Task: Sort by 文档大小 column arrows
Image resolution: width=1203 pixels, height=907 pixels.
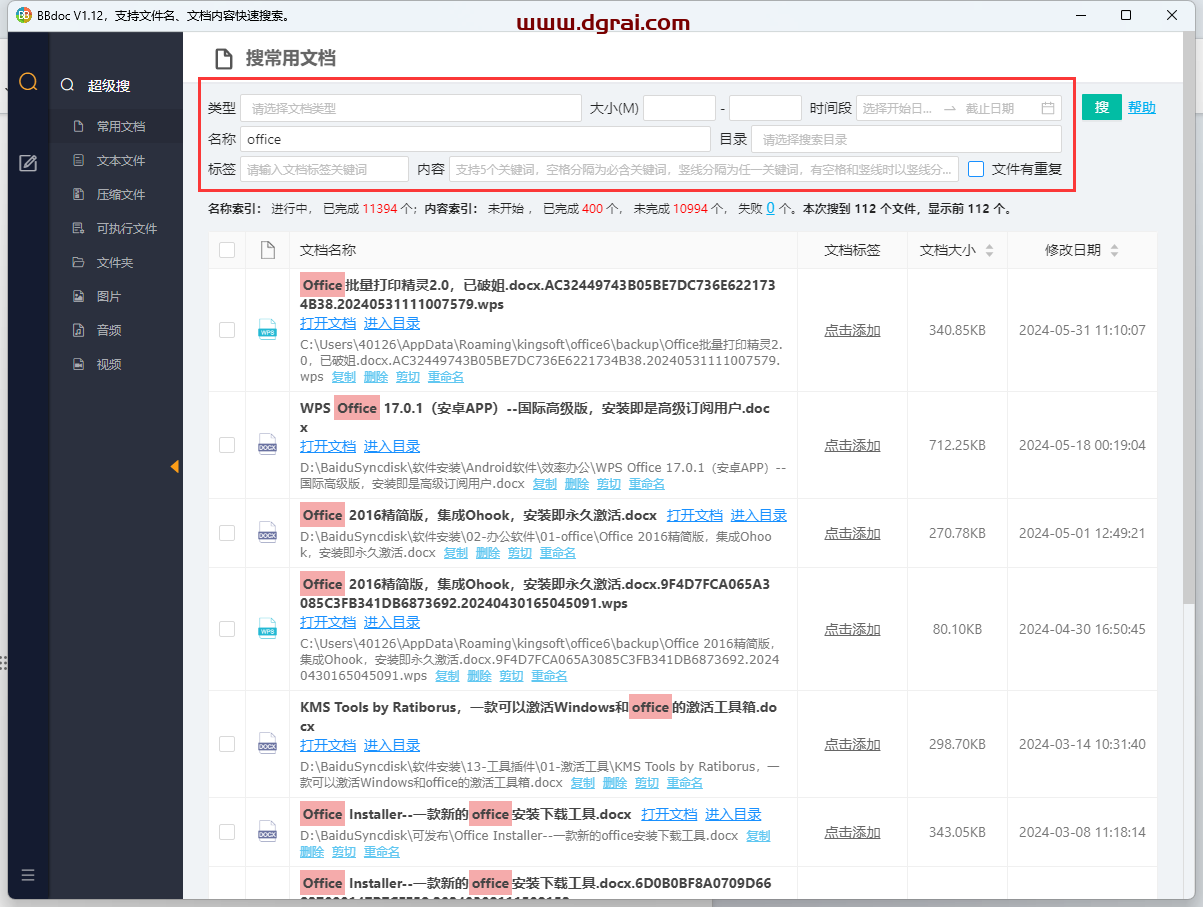Action: (x=990, y=250)
